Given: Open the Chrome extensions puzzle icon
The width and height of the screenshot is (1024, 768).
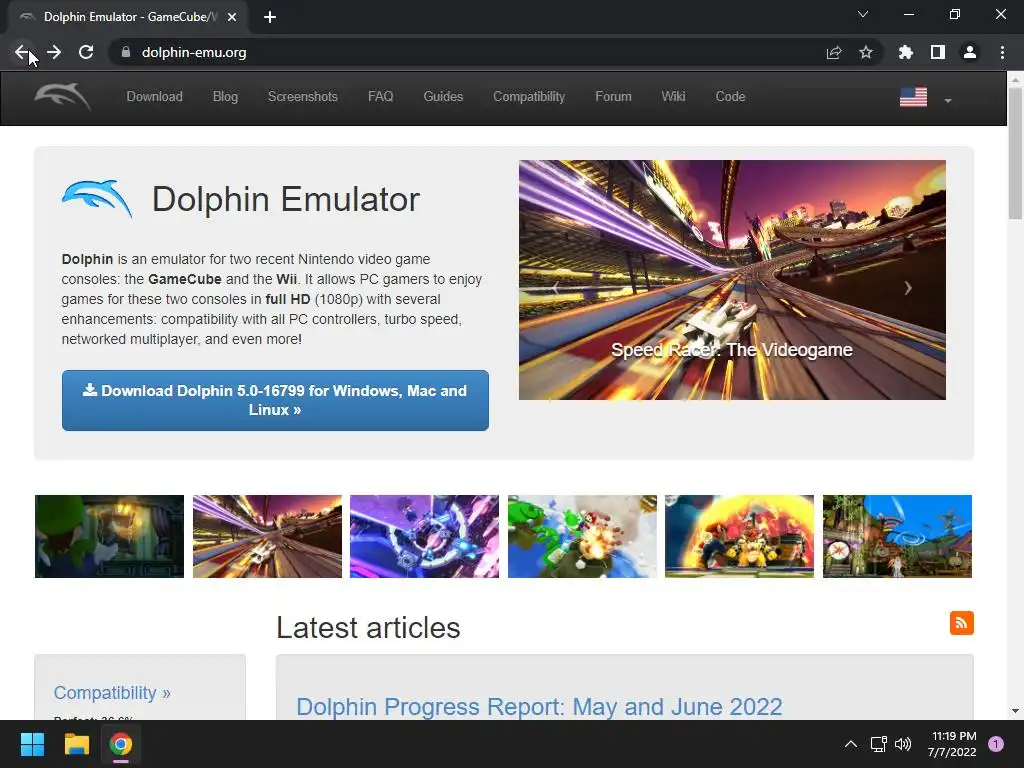Looking at the screenshot, I should (906, 52).
